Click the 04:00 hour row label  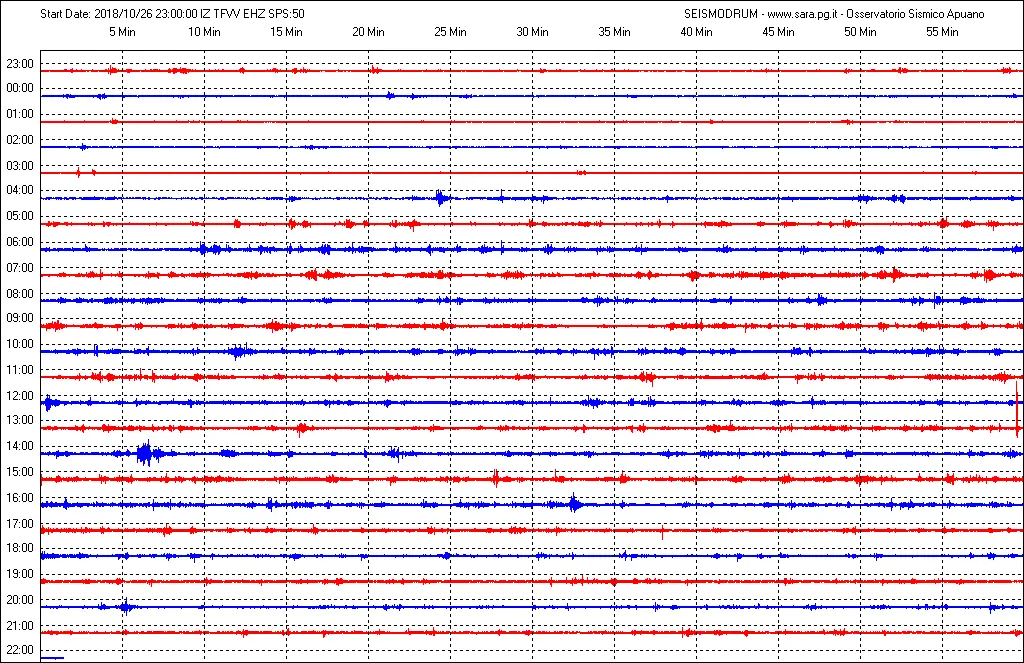[x=20, y=190]
